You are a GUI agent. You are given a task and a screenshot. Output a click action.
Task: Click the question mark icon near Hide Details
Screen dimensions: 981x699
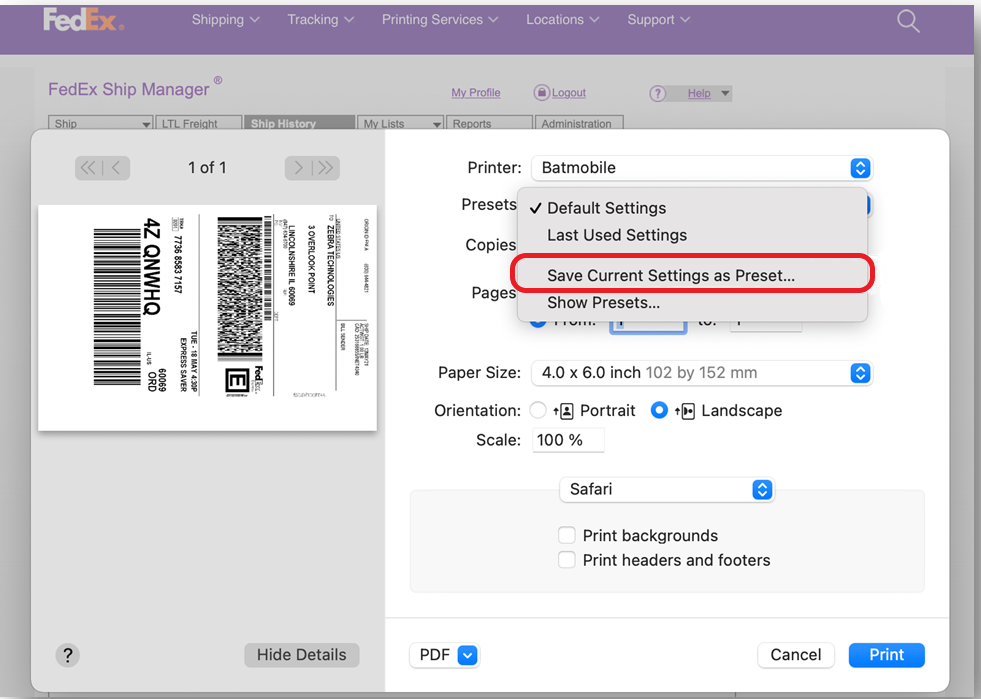tap(67, 655)
